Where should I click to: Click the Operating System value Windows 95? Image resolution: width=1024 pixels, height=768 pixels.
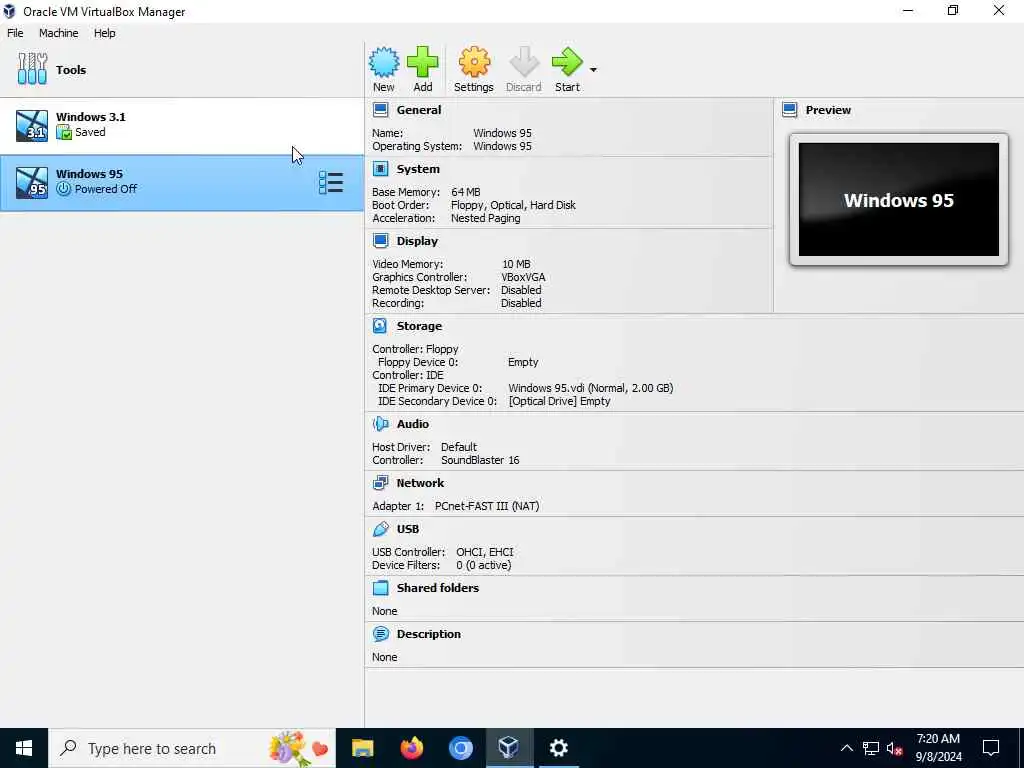(x=502, y=146)
